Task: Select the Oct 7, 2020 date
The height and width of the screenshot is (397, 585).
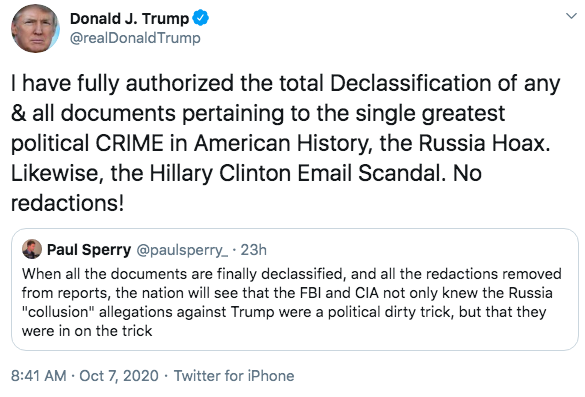Action: (x=119, y=376)
